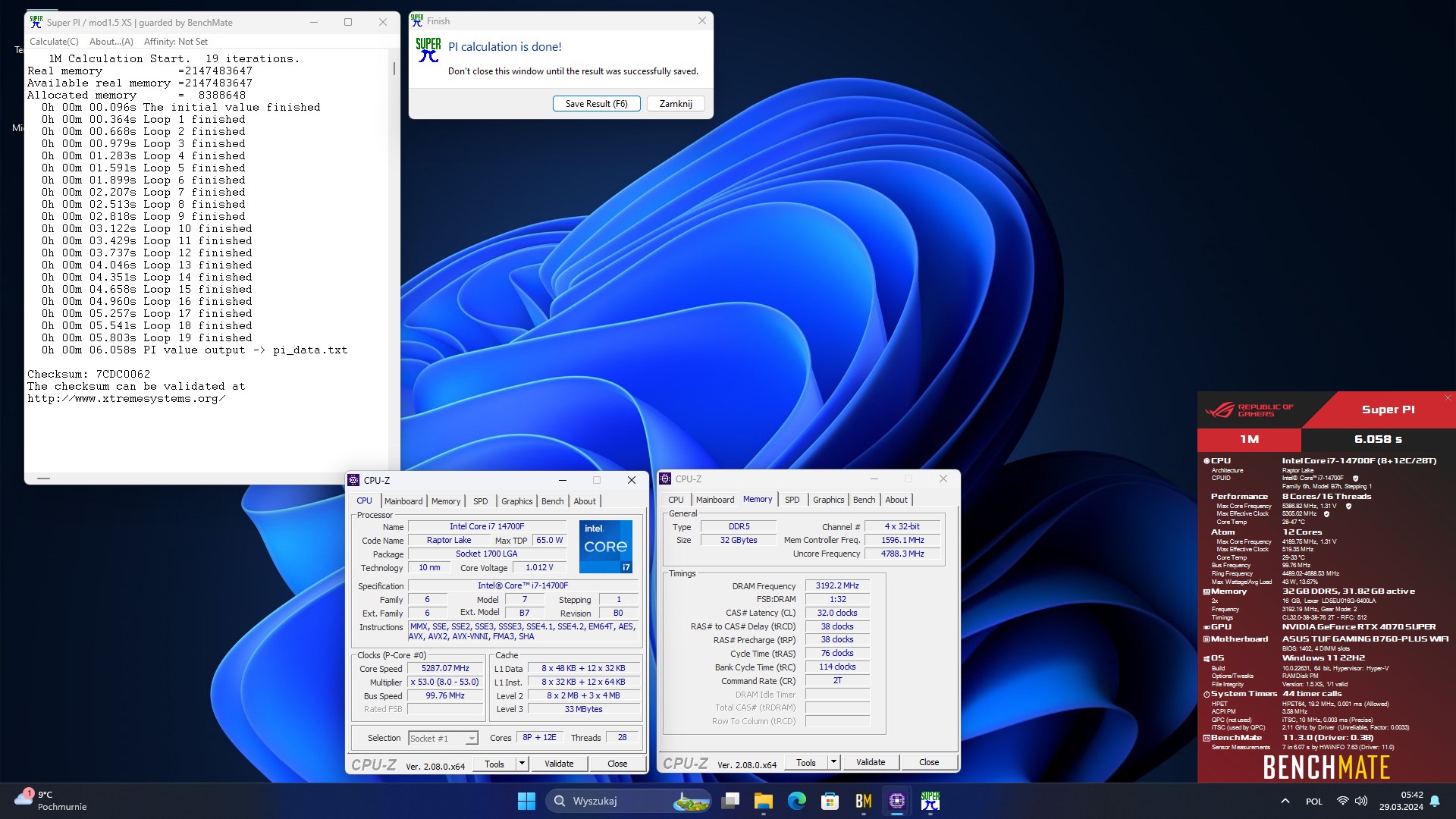Click Validate in left CPU-Z window

559,764
